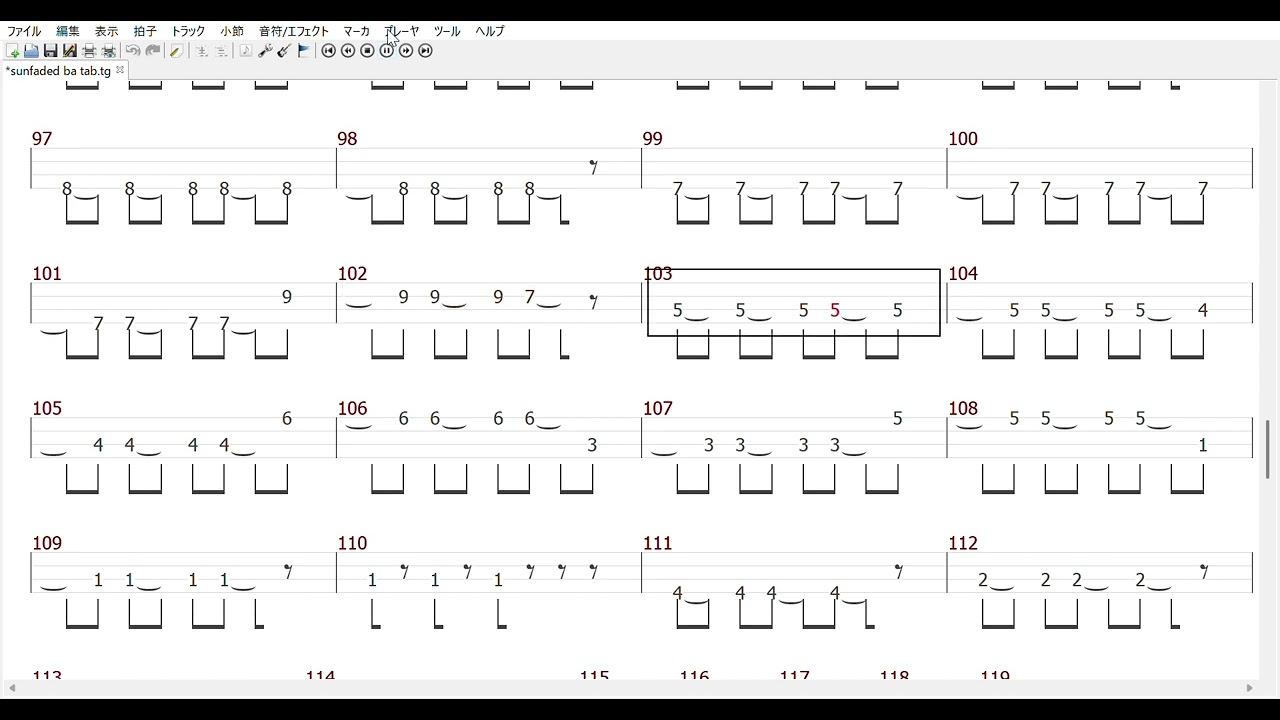
Task: Click the guitar instrument icon
Action: 284,51
